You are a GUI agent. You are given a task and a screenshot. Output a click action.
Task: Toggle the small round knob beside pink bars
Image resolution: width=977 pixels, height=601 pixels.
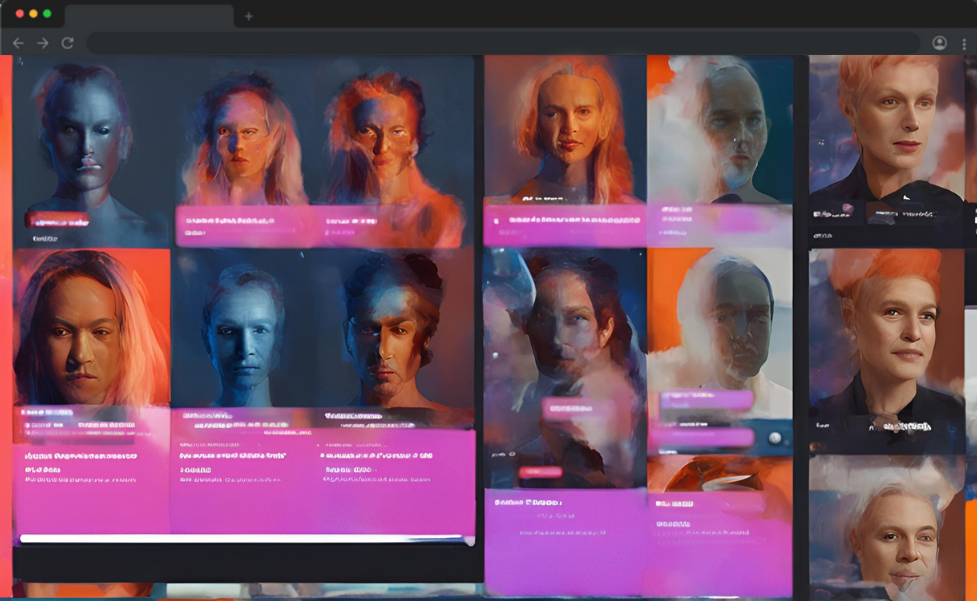click(x=773, y=437)
